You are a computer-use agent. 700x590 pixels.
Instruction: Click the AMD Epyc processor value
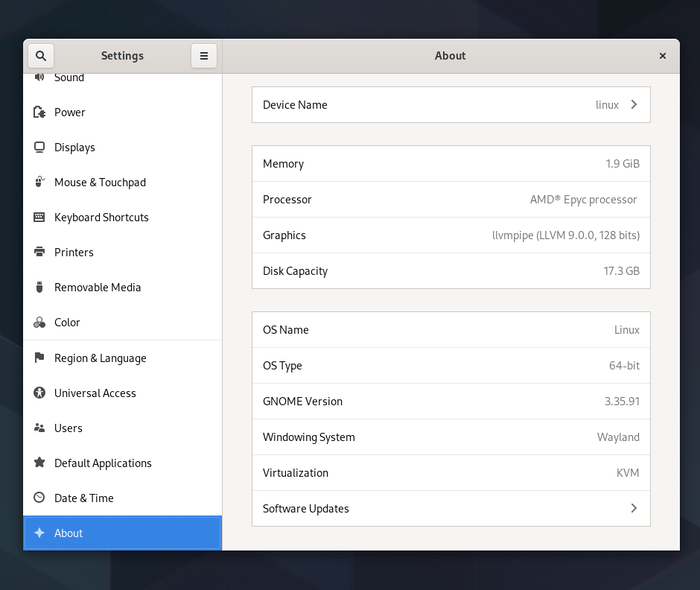[583, 199]
